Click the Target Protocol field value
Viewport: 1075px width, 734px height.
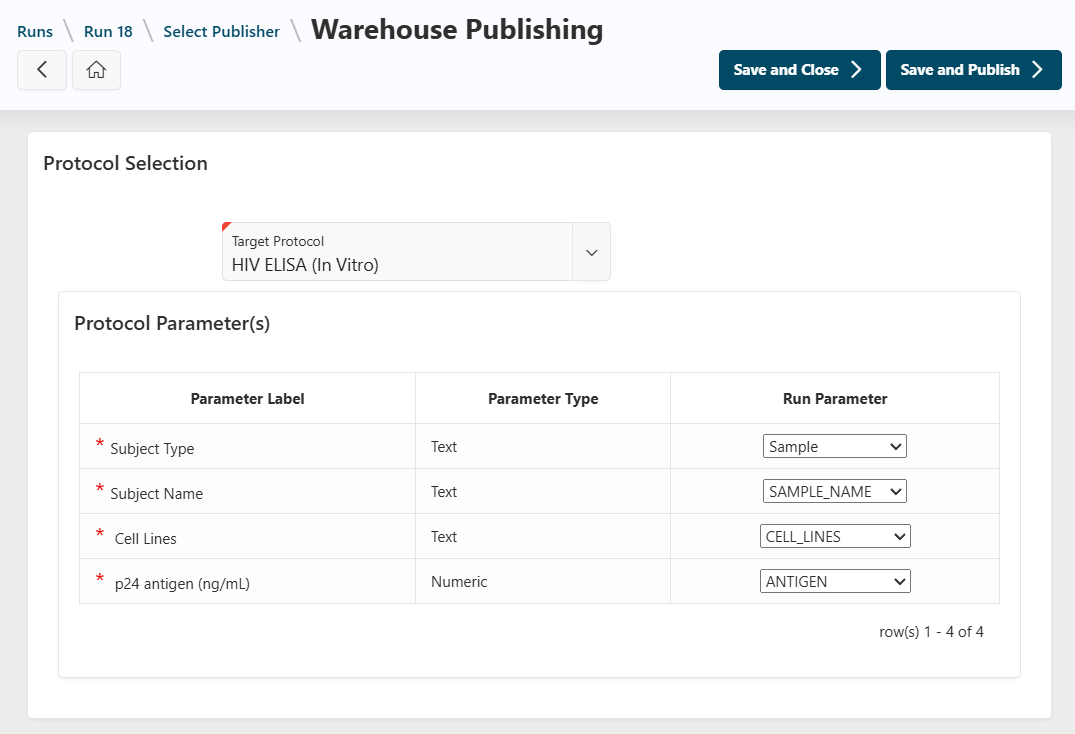(305, 265)
